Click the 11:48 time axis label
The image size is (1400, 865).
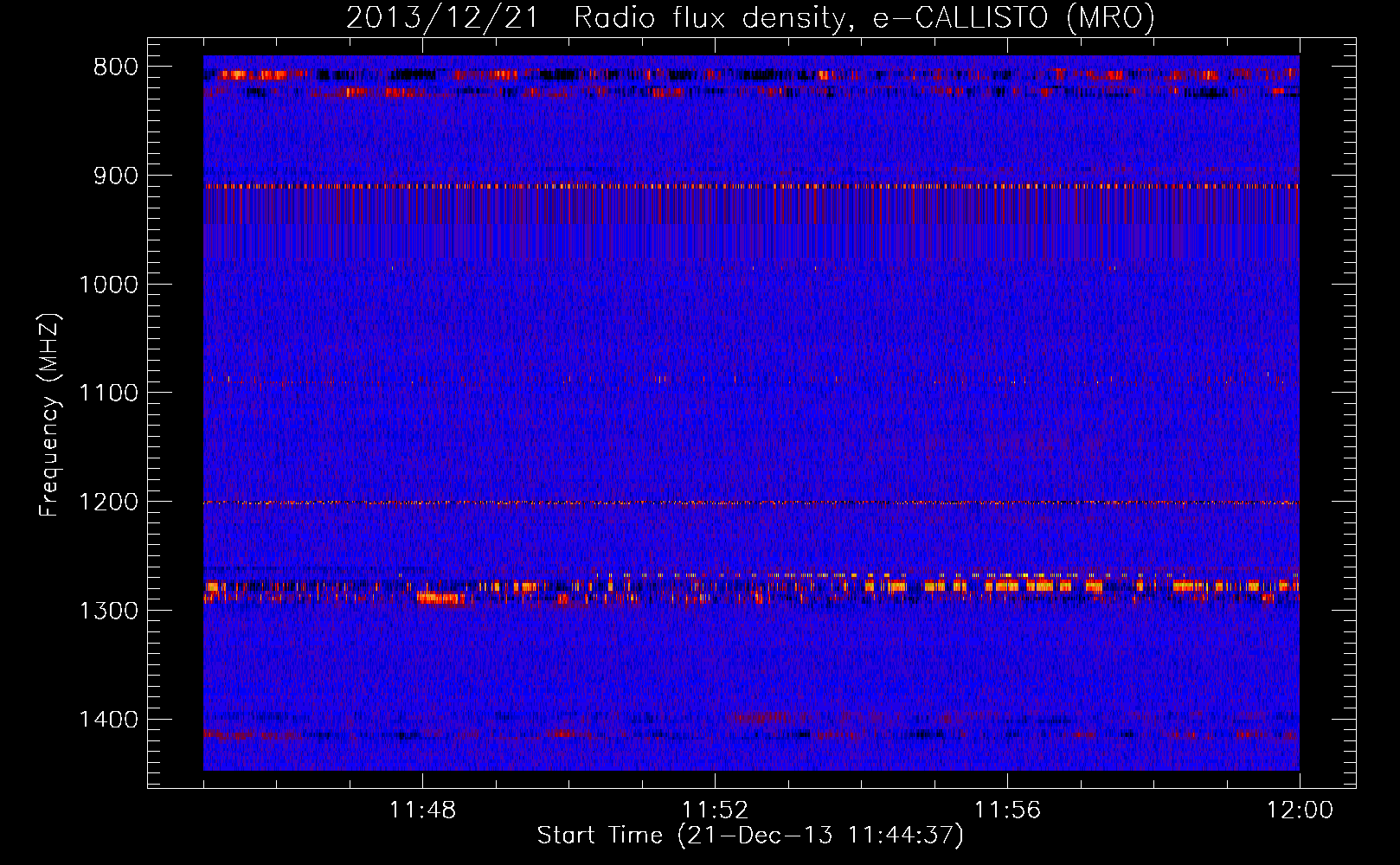click(x=422, y=811)
